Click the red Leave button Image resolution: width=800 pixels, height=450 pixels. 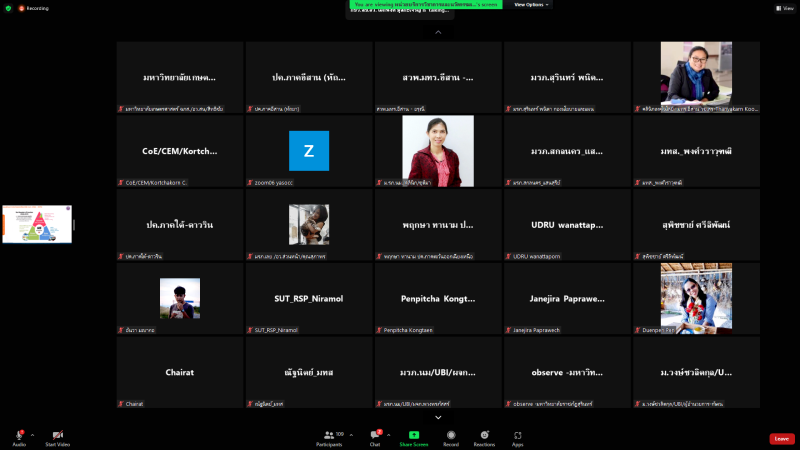[x=782, y=438]
